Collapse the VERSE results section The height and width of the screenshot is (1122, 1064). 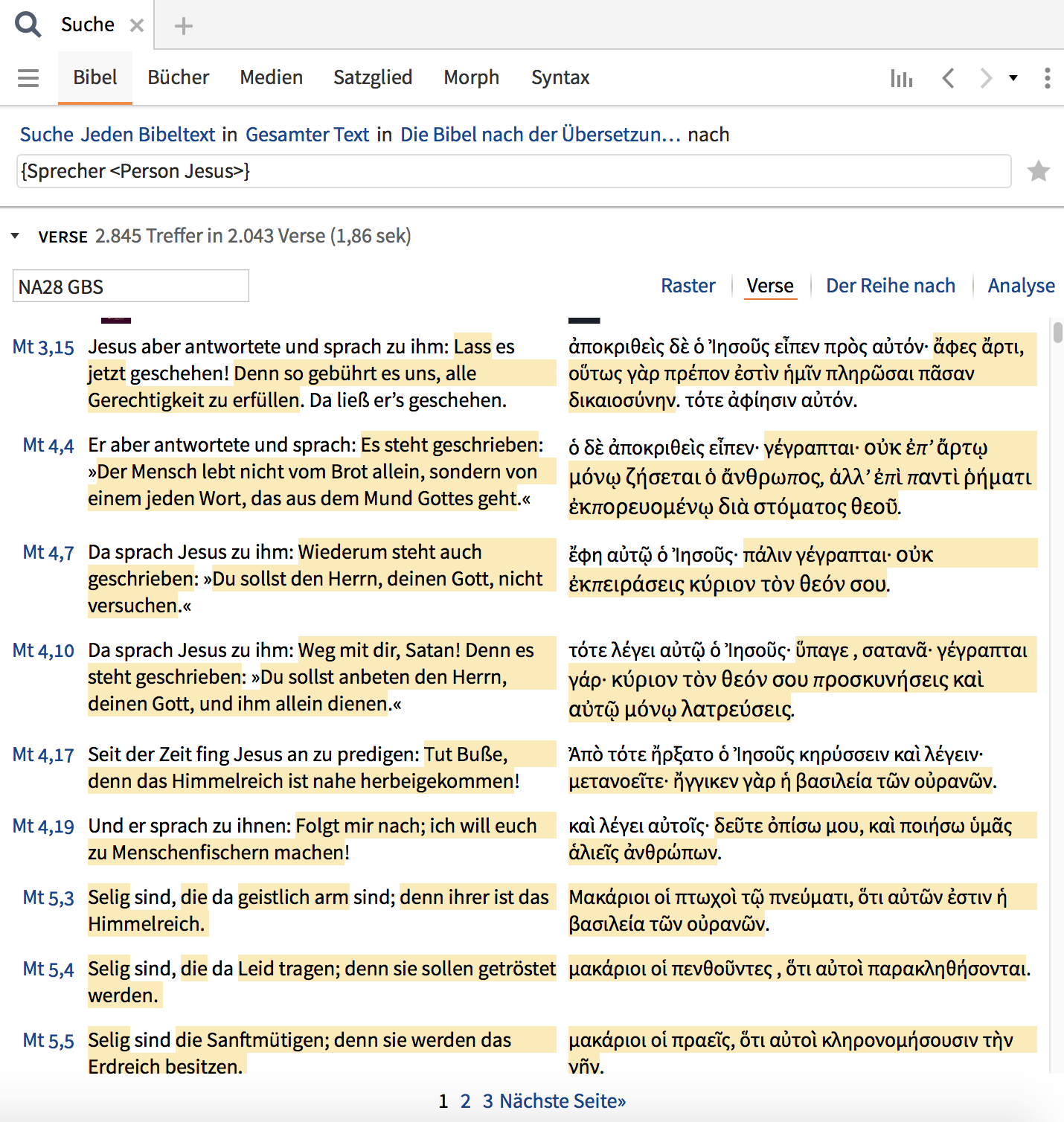click(15, 237)
